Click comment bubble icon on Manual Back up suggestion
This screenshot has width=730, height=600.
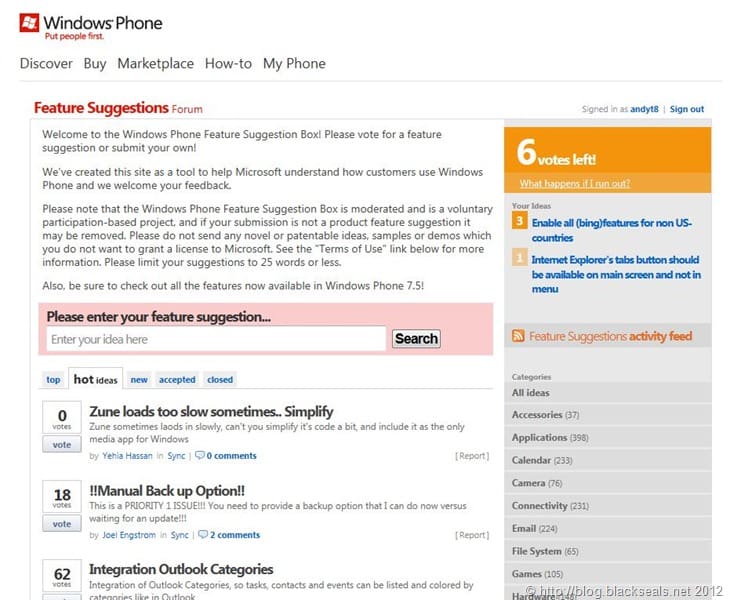point(200,535)
